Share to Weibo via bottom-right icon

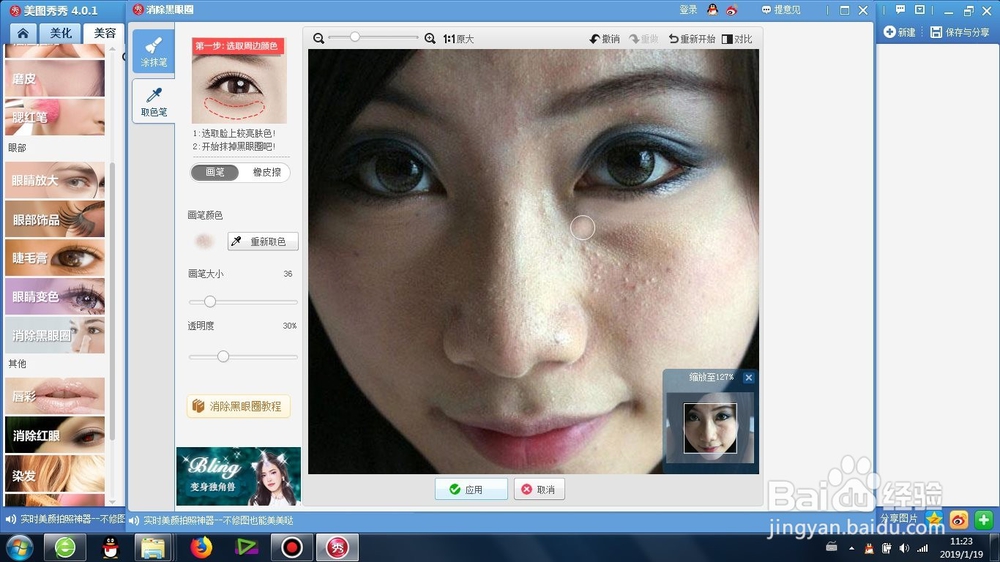coord(959,519)
